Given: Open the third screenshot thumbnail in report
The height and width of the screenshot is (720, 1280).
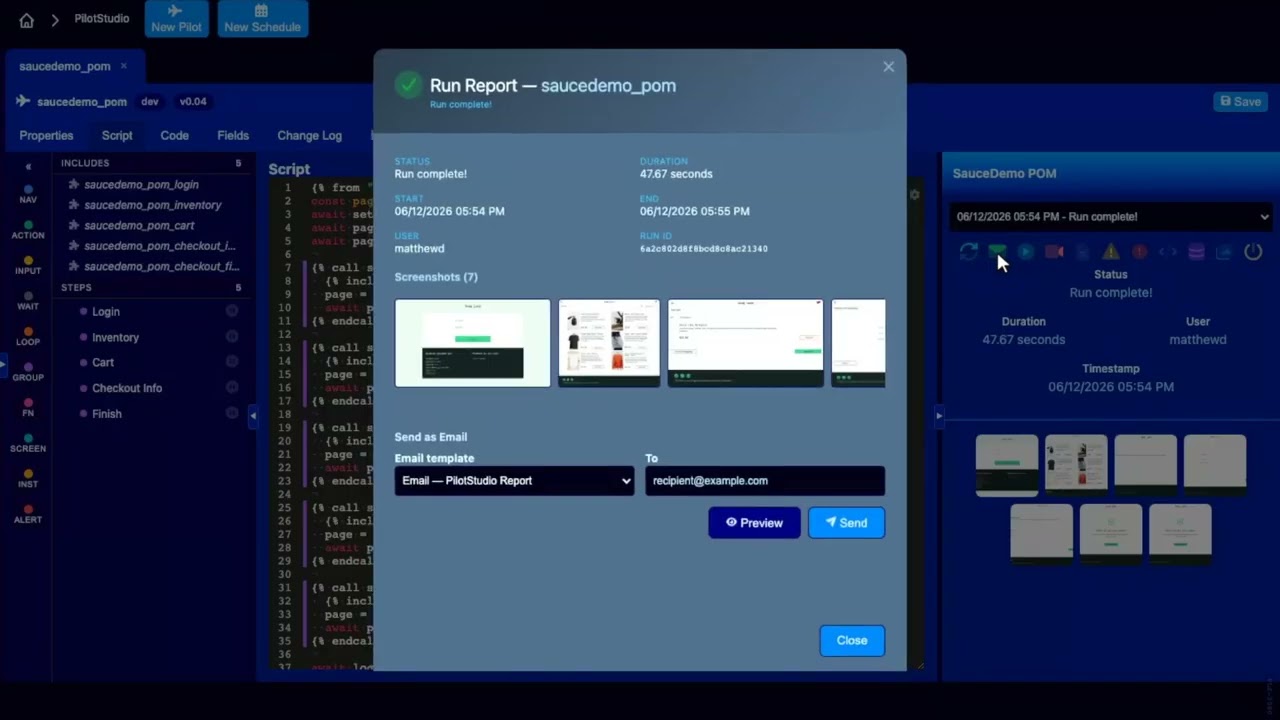Looking at the screenshot, I should pos(745,343).
